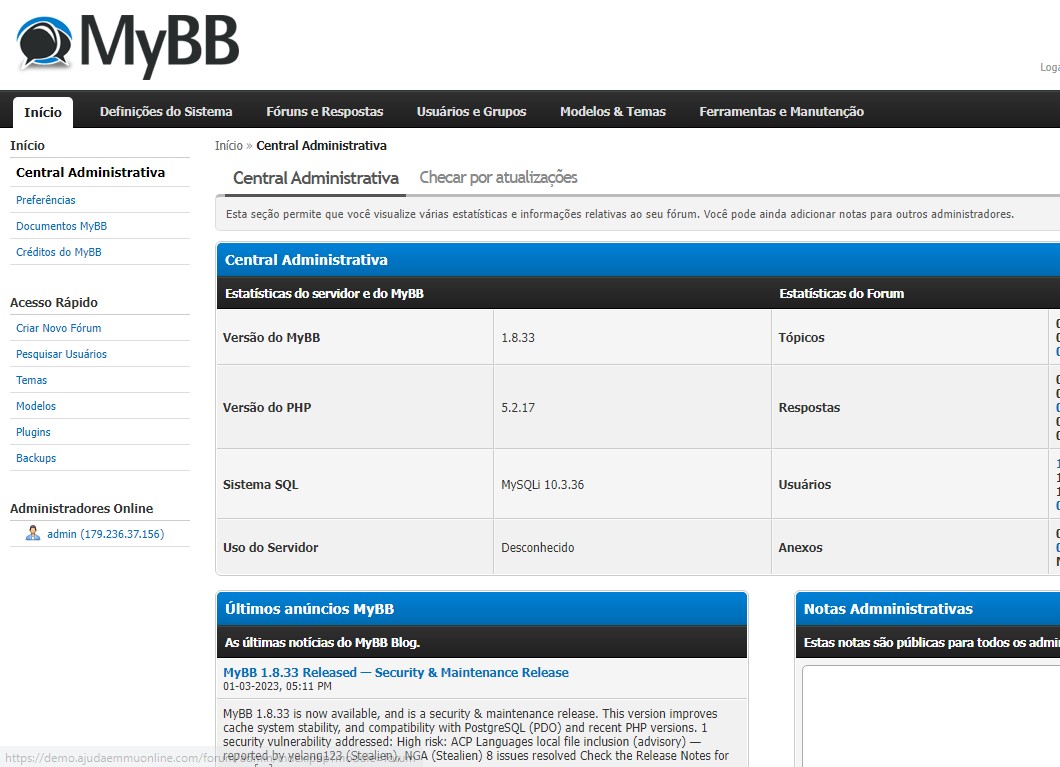
Task: Click the Respostas statistics label
Action: click(809, 407)
